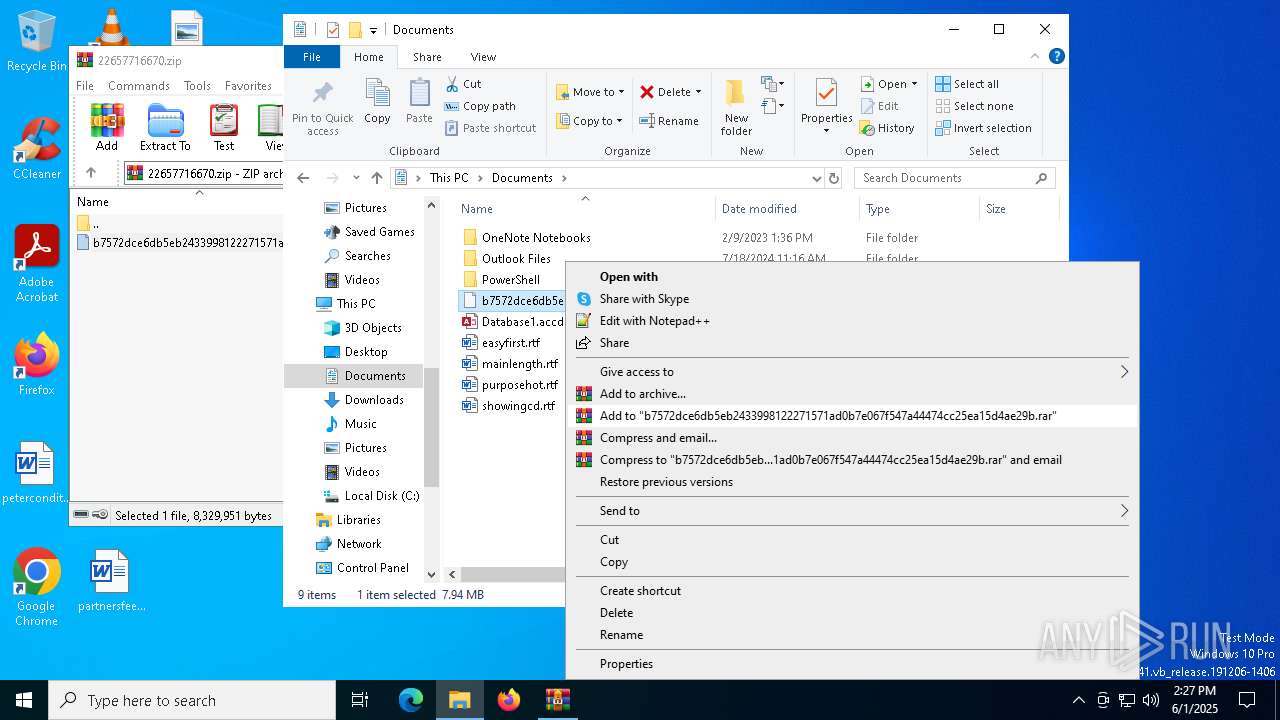This screenshot has width=1280, height=720.
Task: Click Select none in the ribbon
Action: pos(974,106)
